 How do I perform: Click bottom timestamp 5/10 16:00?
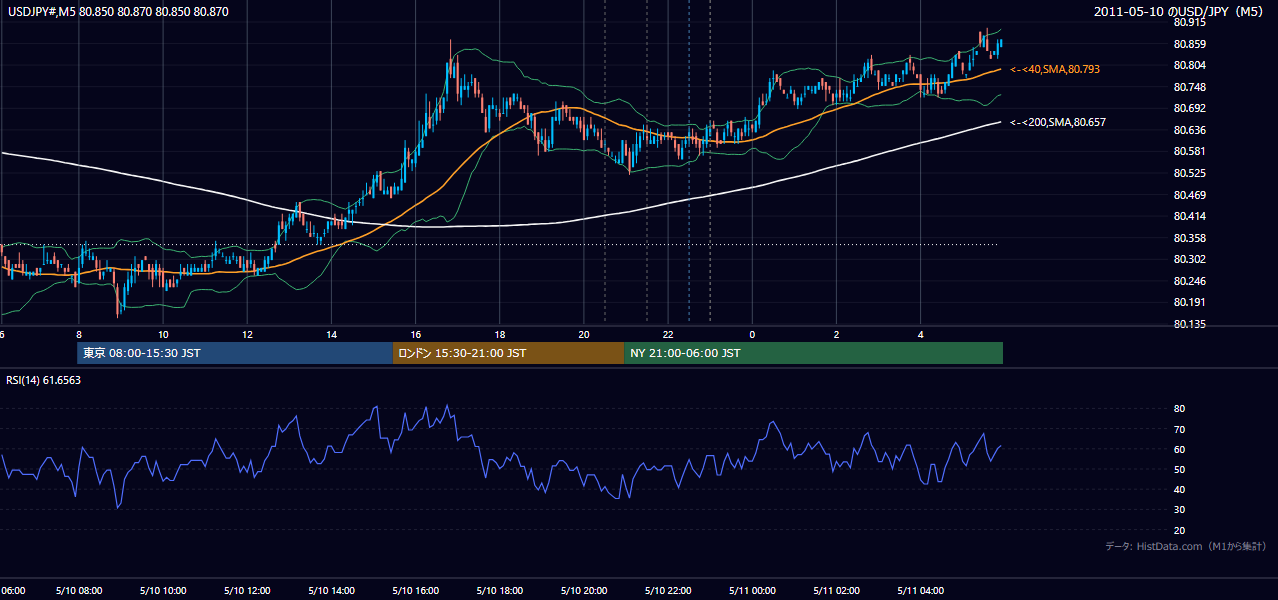click(x=415, y=591)
